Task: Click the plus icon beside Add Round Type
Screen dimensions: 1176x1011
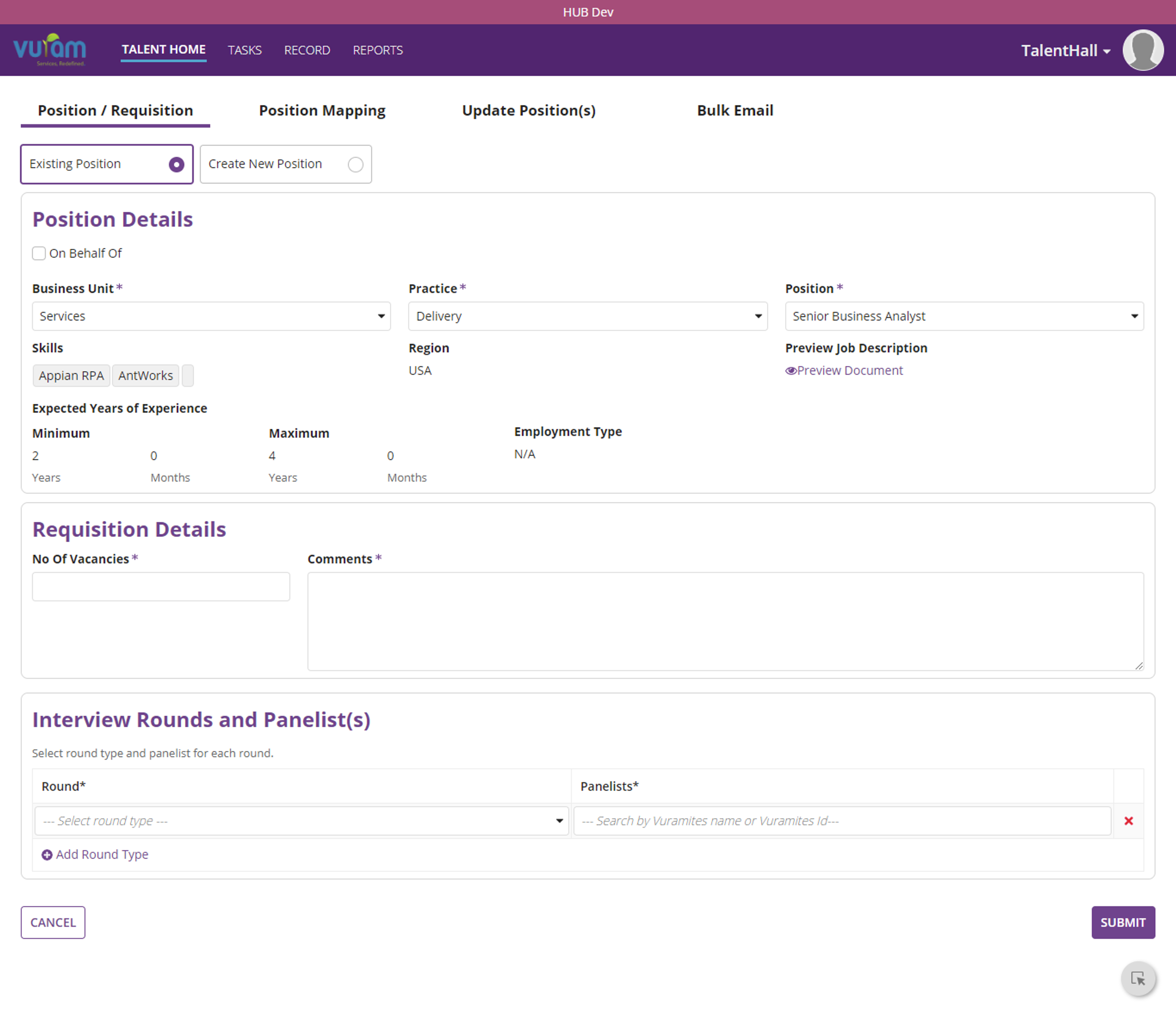Action: (x=47, y=855)
